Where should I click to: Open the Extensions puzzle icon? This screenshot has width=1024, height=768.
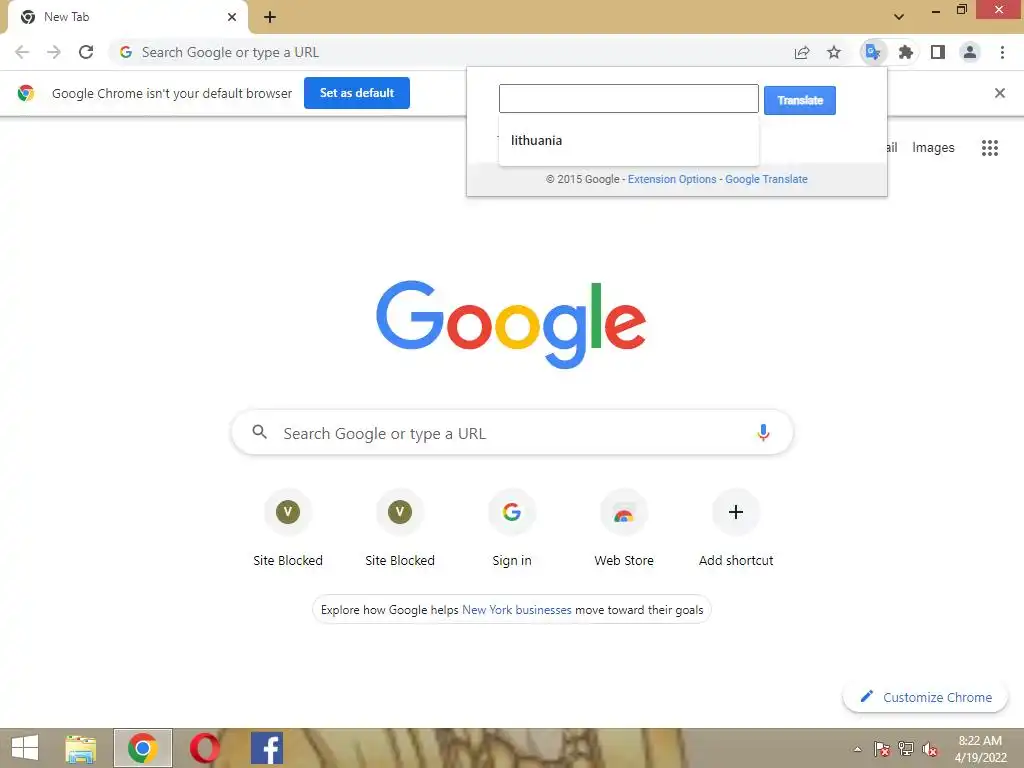click(906, 52)
